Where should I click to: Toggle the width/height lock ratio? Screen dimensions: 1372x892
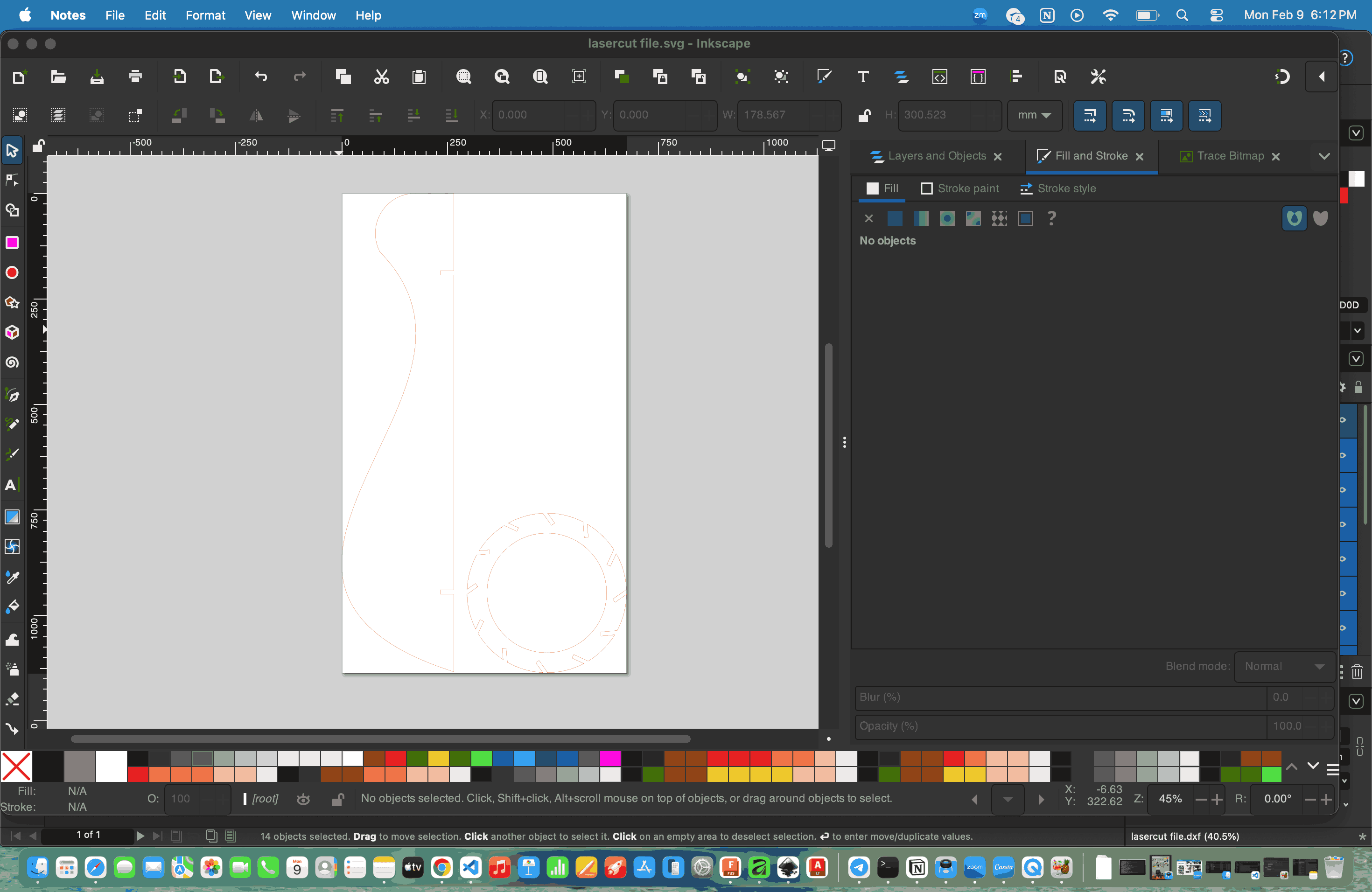864,115
